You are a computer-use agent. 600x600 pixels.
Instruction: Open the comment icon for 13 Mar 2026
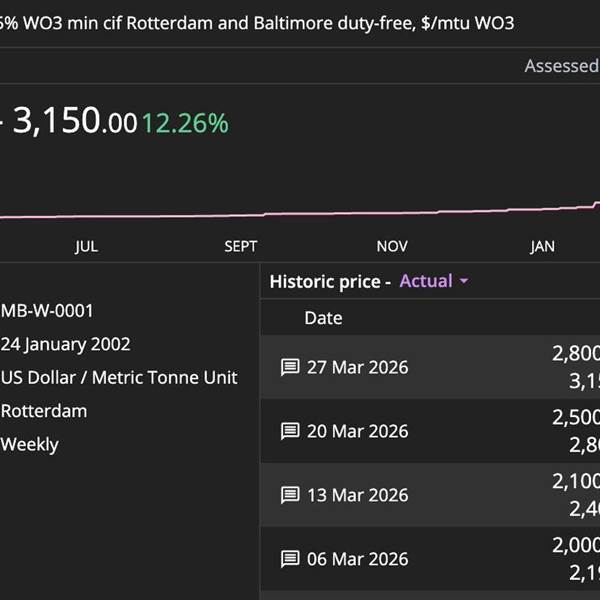[x=290, y=495]
